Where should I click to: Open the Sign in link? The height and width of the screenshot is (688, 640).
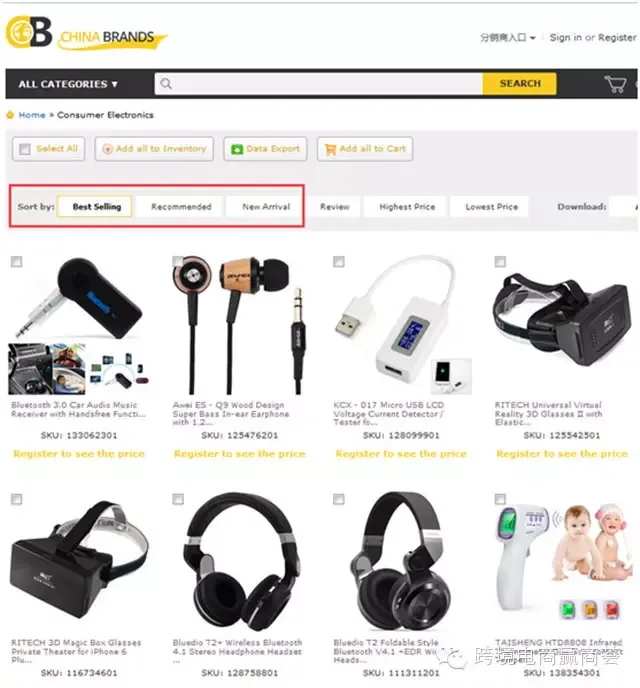tap(566, 38)
